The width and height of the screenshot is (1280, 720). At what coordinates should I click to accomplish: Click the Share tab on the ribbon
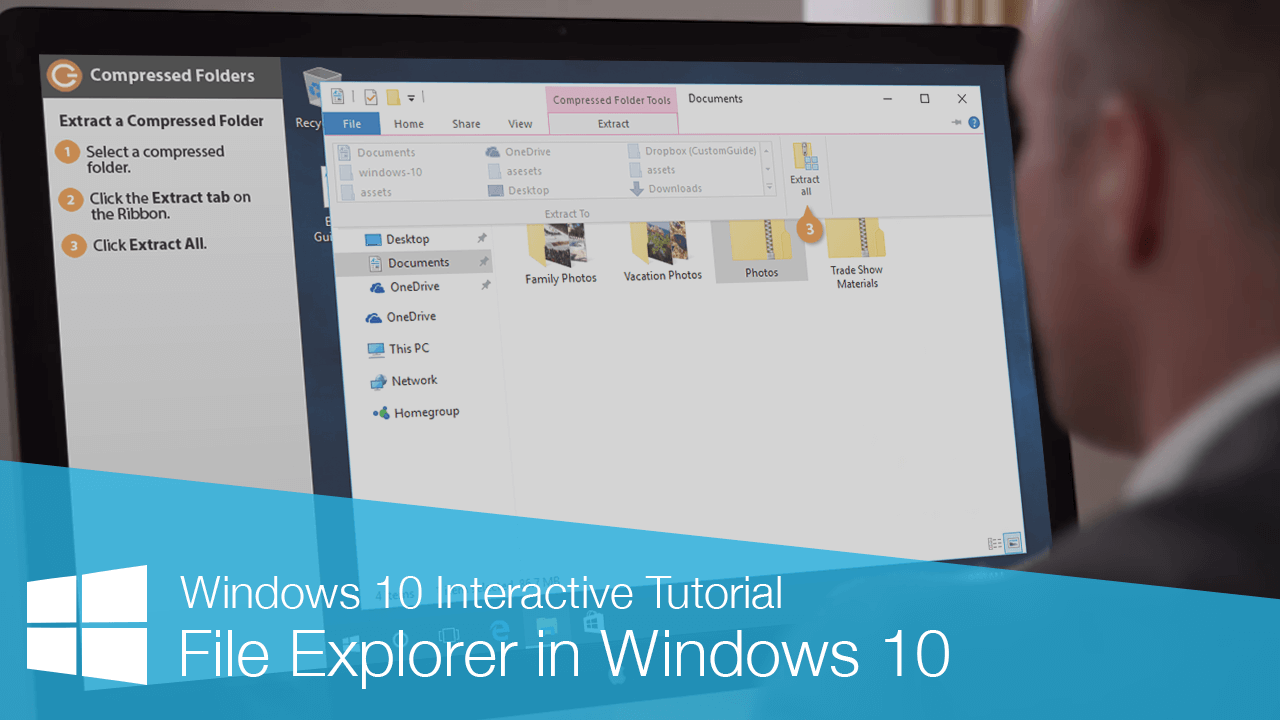(x=465, y=123)
